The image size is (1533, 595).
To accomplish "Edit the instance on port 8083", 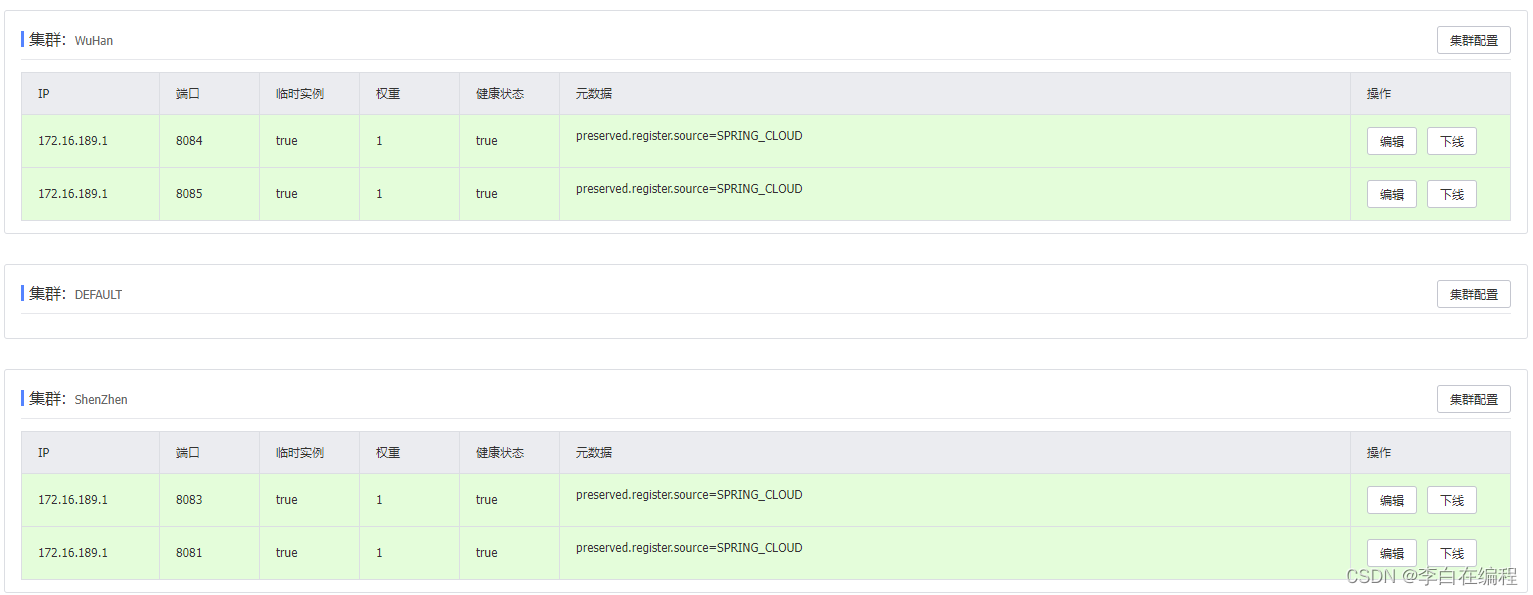I will click(1391, 500).
